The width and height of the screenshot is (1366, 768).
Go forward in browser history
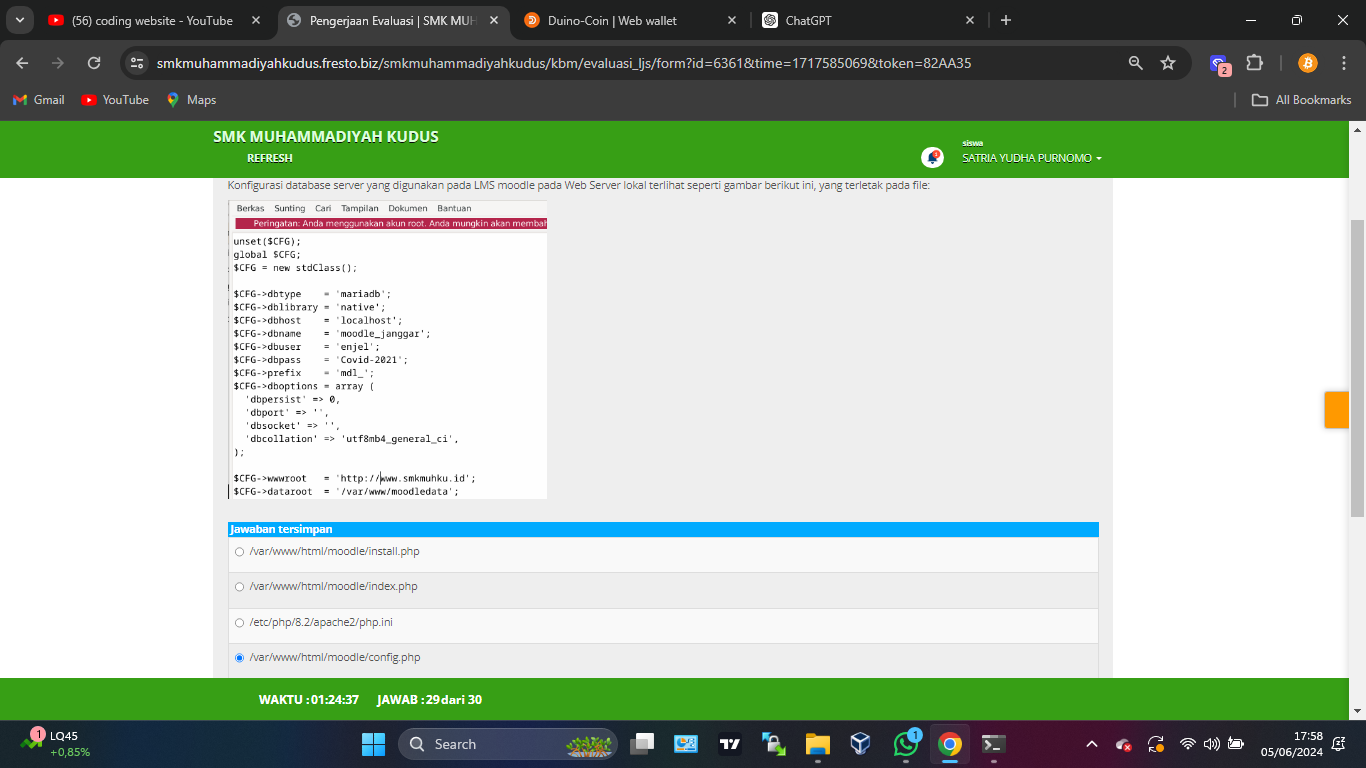pos(58,63)
